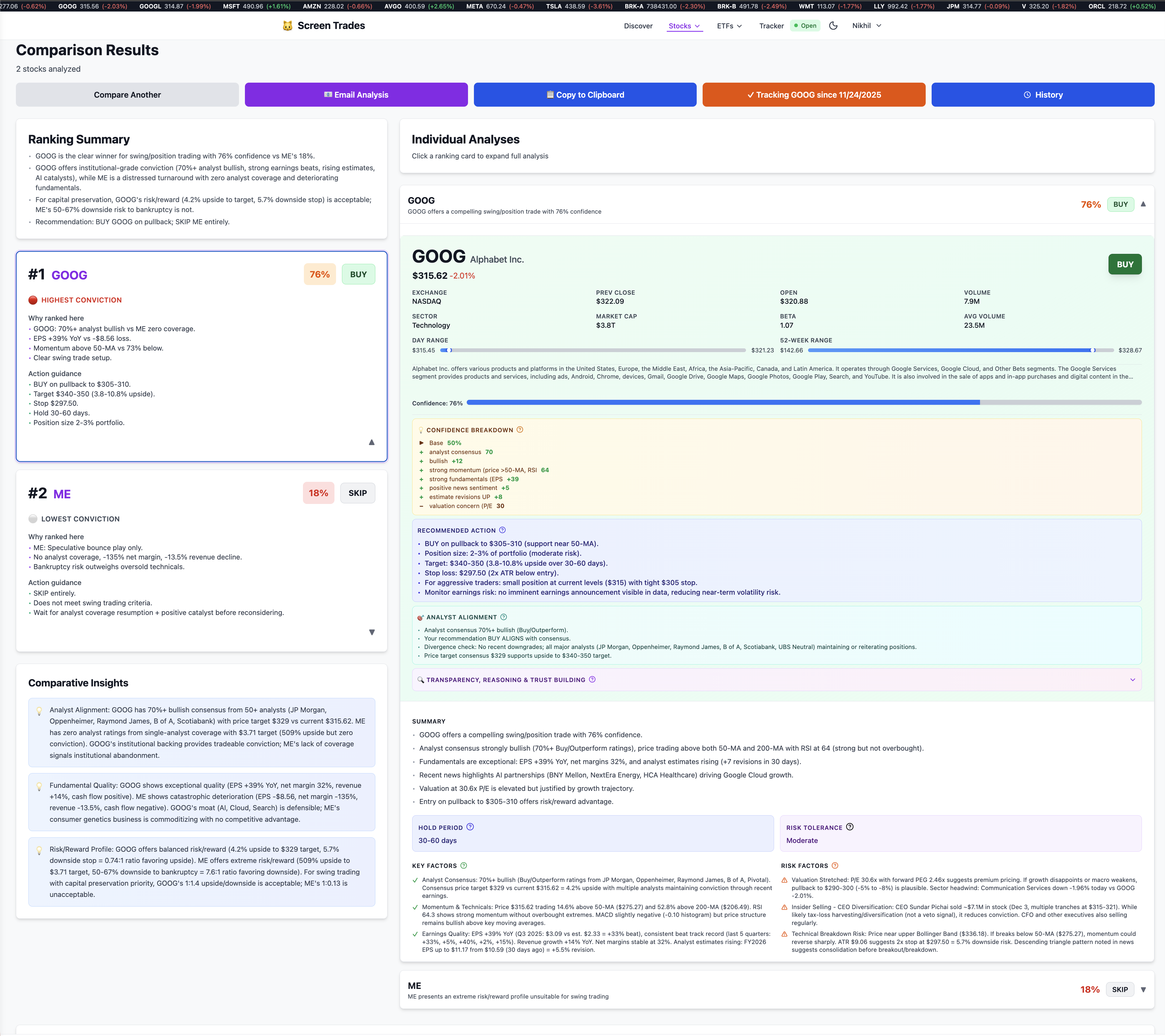Open the Tracker page

point(771,26)
